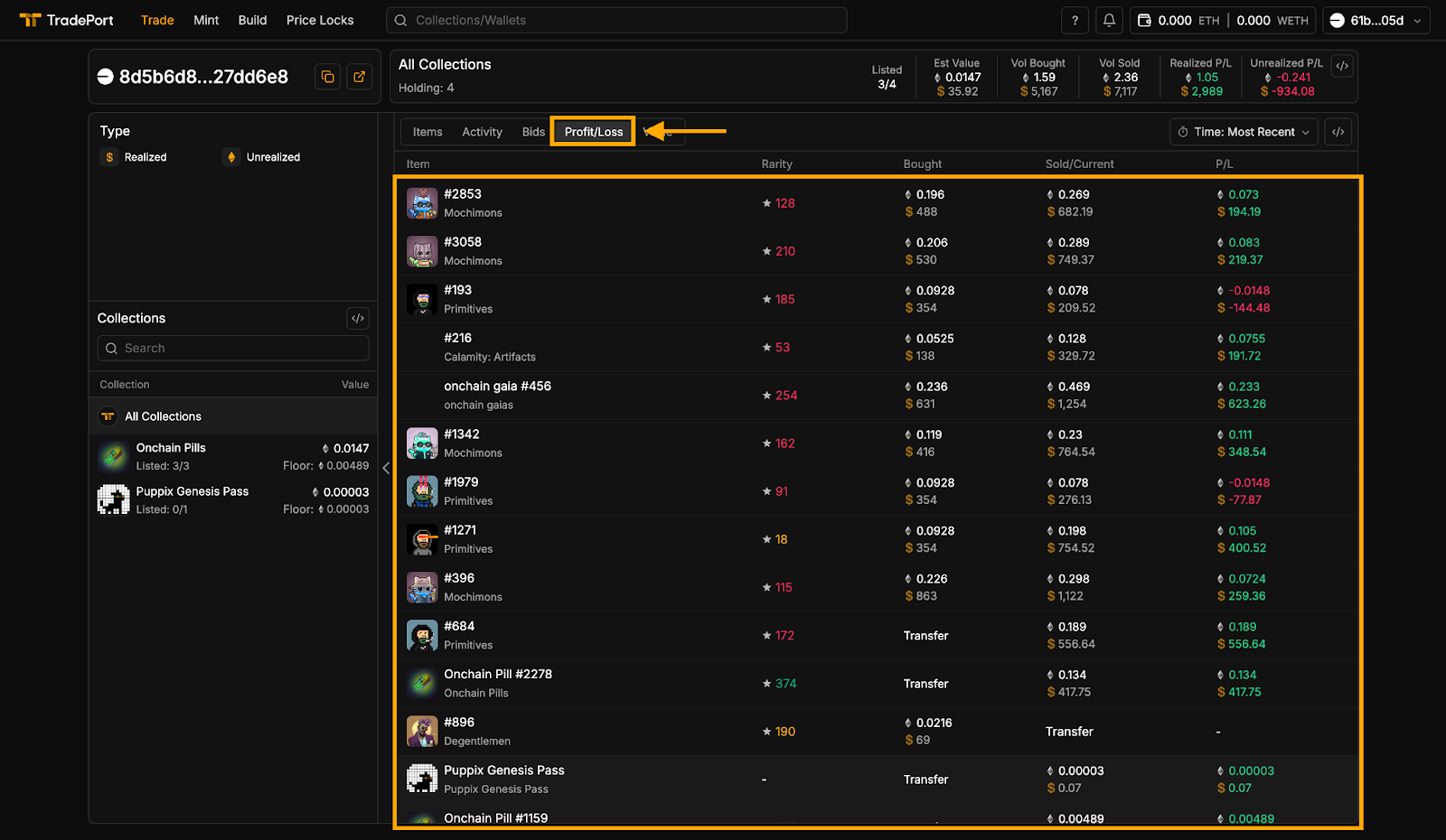Expand the 61b...05d account menu

pyautogui.click(x=1376, y=20)
